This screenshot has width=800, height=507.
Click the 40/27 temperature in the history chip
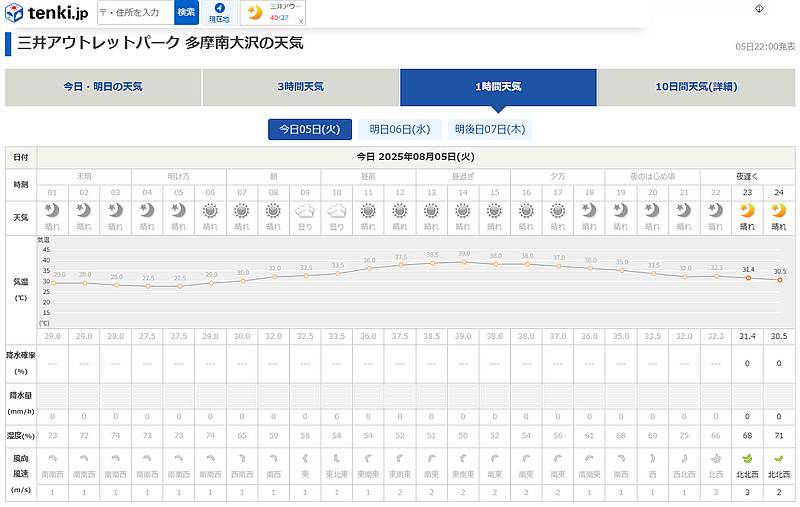click(x=279, y=18)
